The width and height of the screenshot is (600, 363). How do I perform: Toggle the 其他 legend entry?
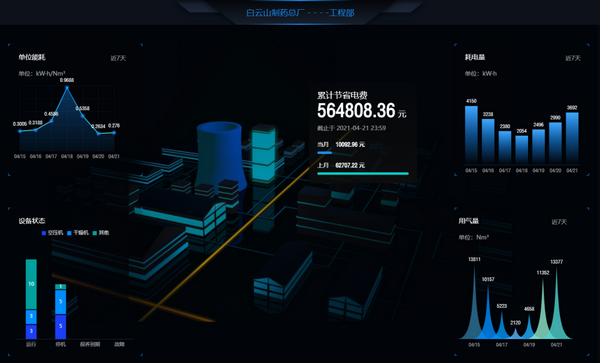click(x=101, y=233)
